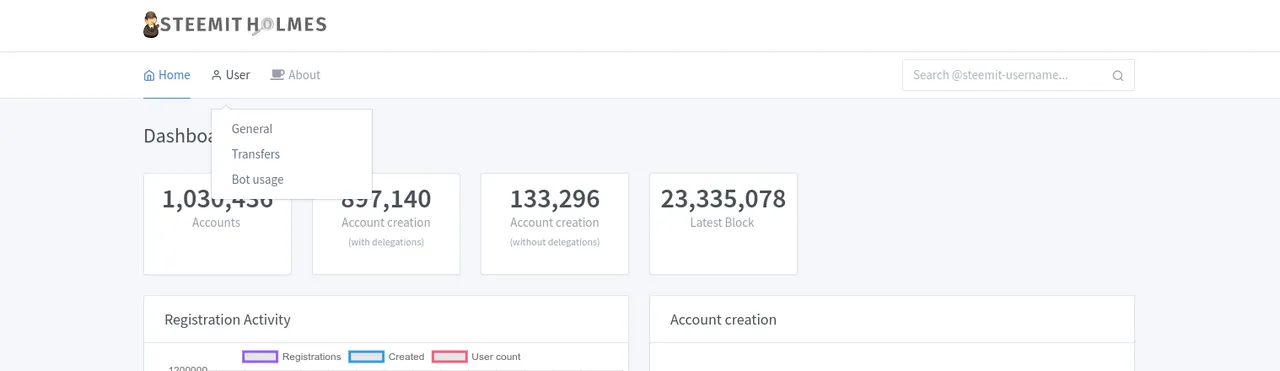Screen dimensions: 1280x371
Task: Select General from the User dropdown
Action: (x=252, y=129)
